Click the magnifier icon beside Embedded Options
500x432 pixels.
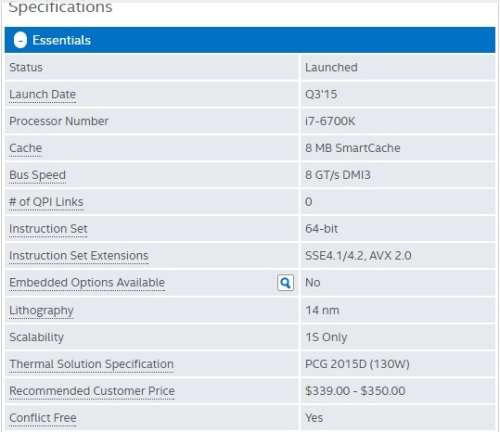click(286, 283)
